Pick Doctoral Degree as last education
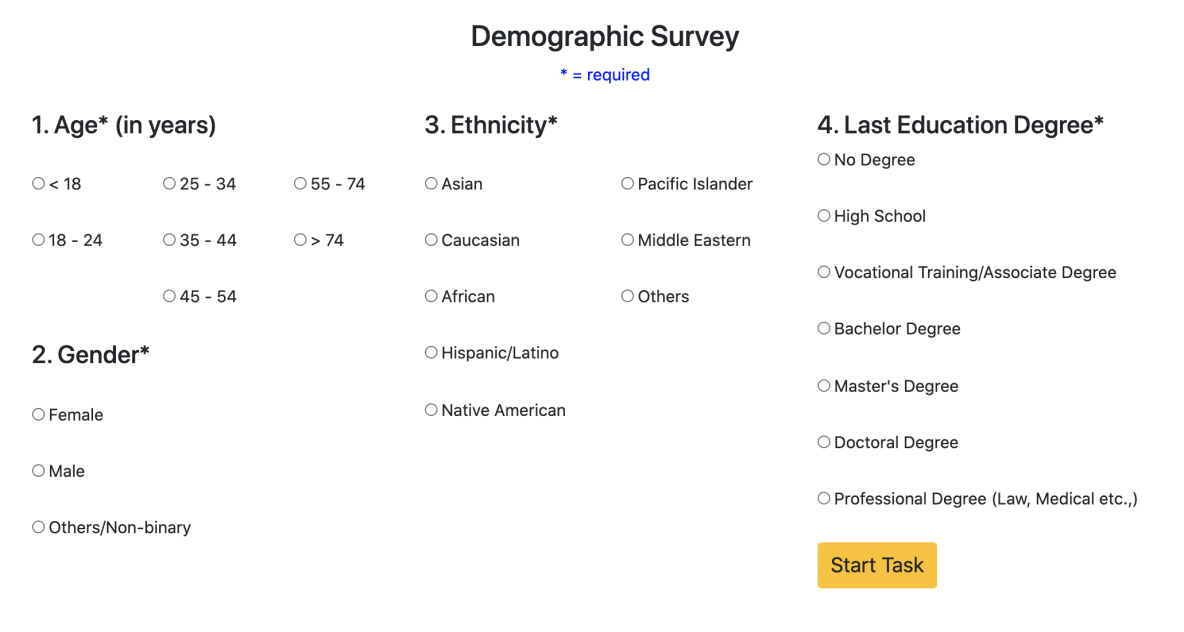The image size is (1184, 632). pos(824,442)
